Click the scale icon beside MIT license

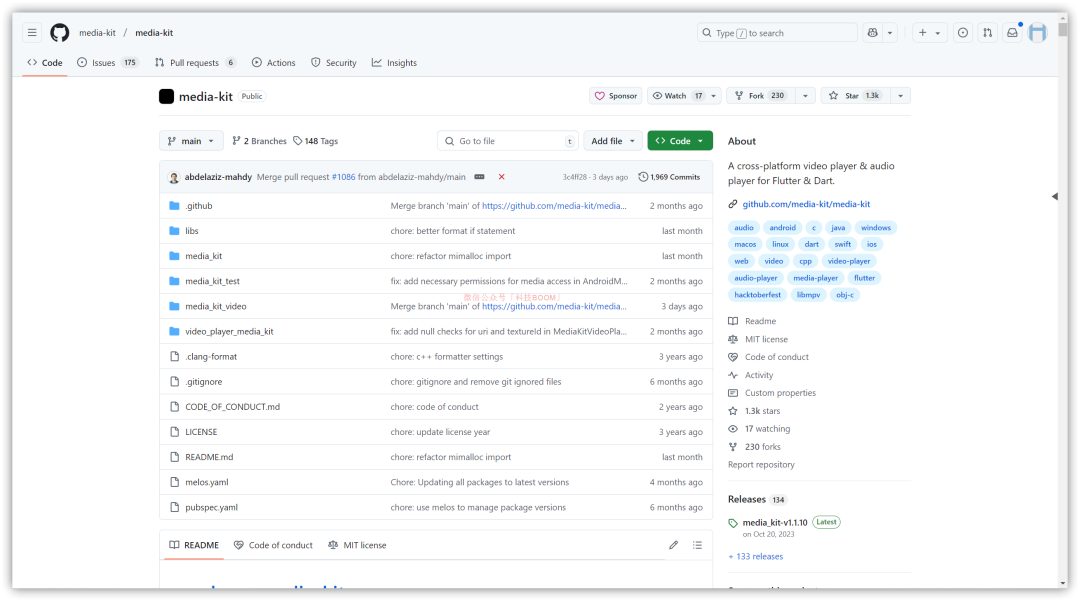733,339
